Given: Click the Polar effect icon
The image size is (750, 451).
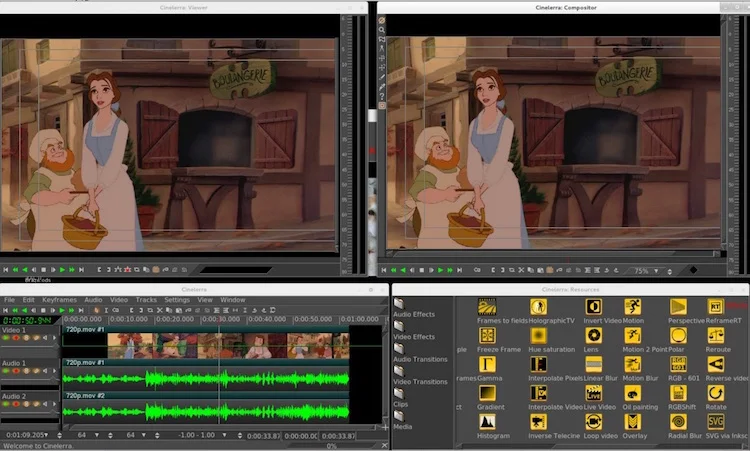Looking at the screenshot, I should coord(678,335).
